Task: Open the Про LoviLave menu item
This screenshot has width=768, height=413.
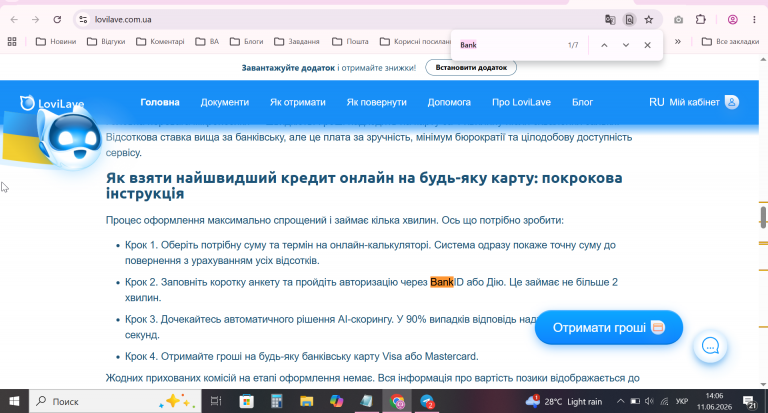Action: 521,102
